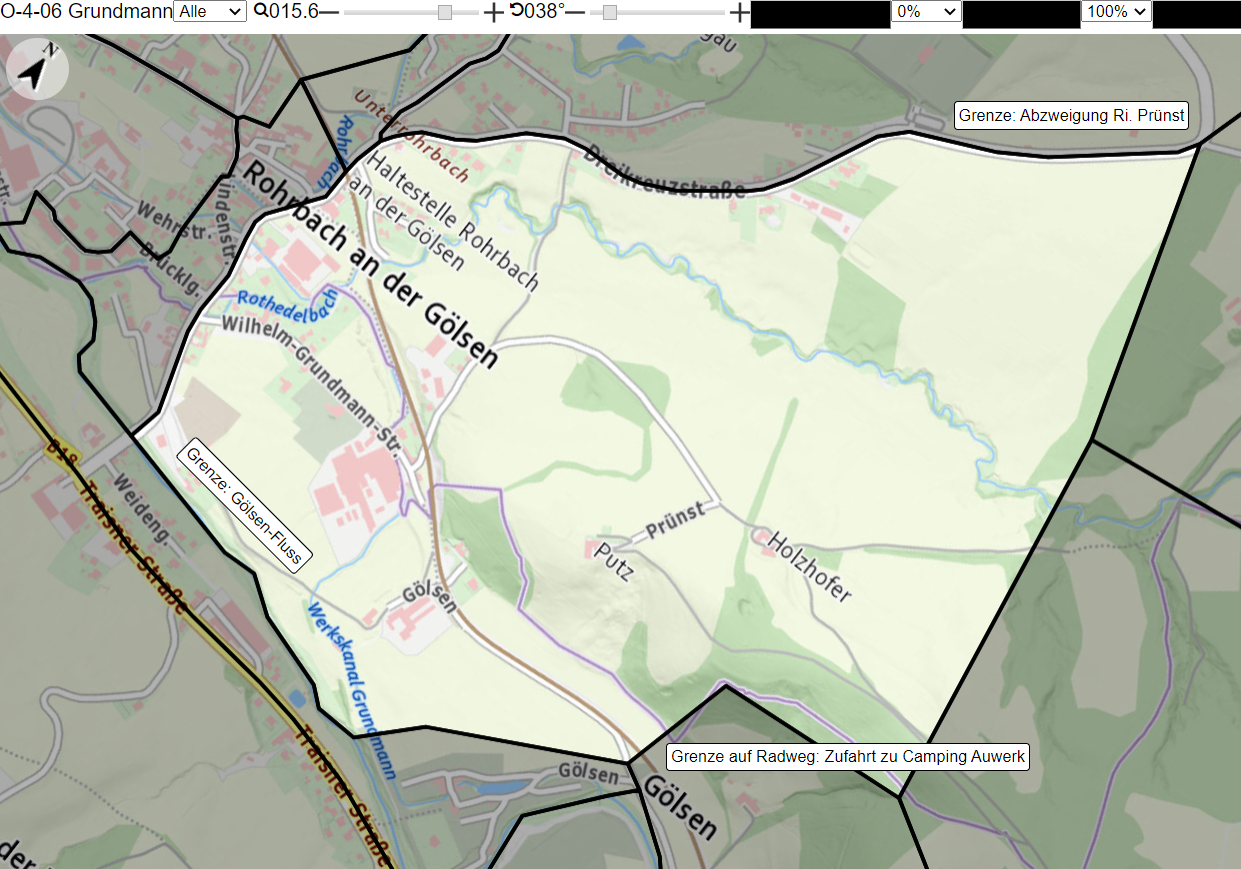The height and width of the screenshot is (869, 1241).
Task: Click the Holzhofer place label on map
Action: [x=809, y=565]
